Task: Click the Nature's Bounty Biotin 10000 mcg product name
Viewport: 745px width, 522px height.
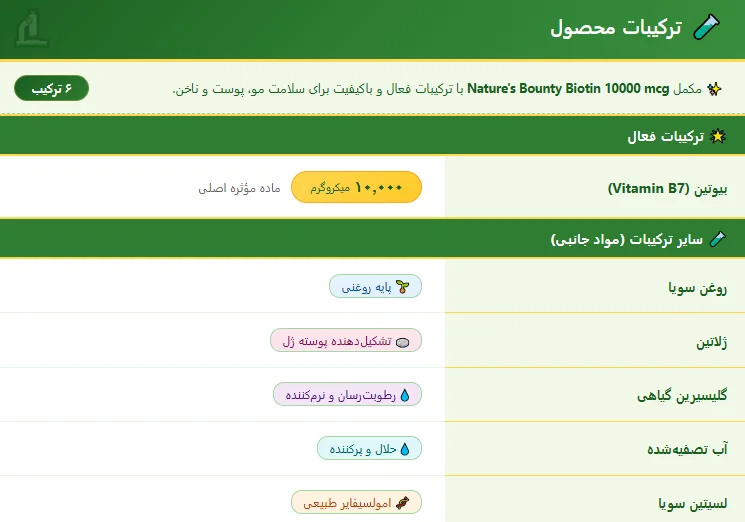Action: click(568, 89)
